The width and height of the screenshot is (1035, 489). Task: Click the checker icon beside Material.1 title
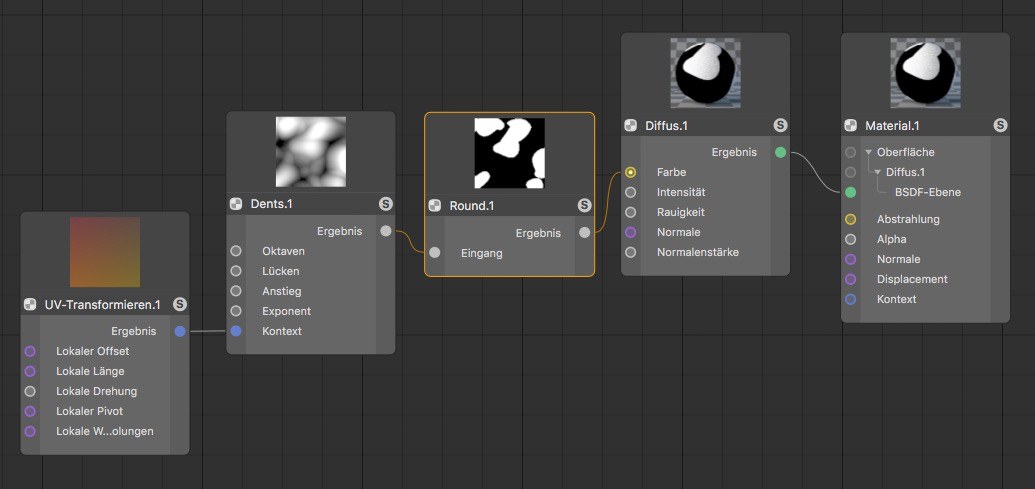[851, 125]
